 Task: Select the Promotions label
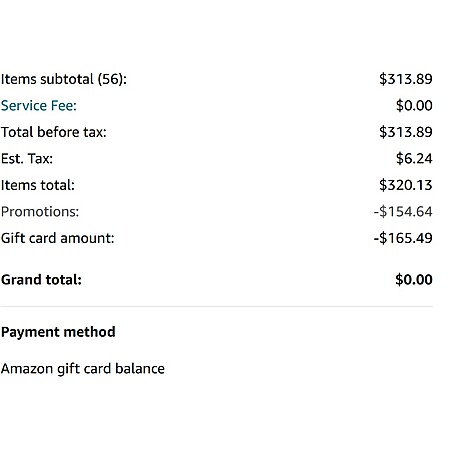pyautogui.click(x=40, y=212)
